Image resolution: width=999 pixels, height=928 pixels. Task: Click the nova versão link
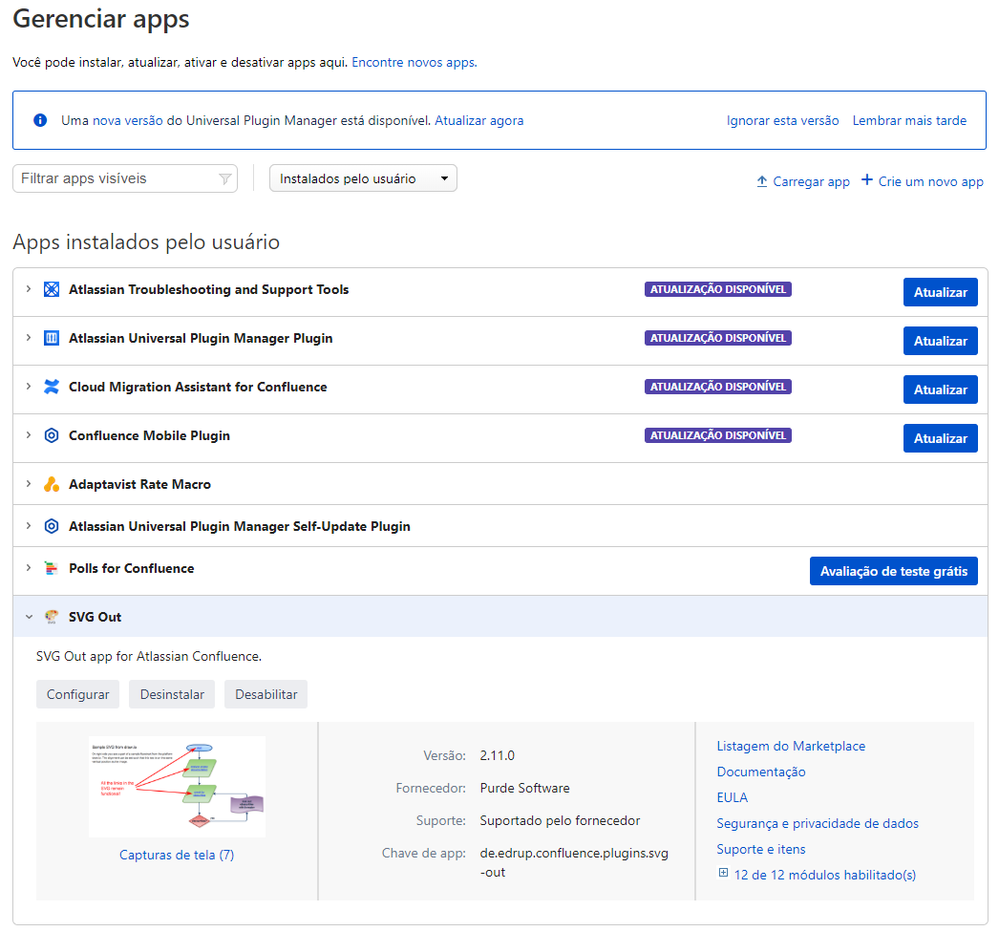pyautogui.click(x=128, y=120)
